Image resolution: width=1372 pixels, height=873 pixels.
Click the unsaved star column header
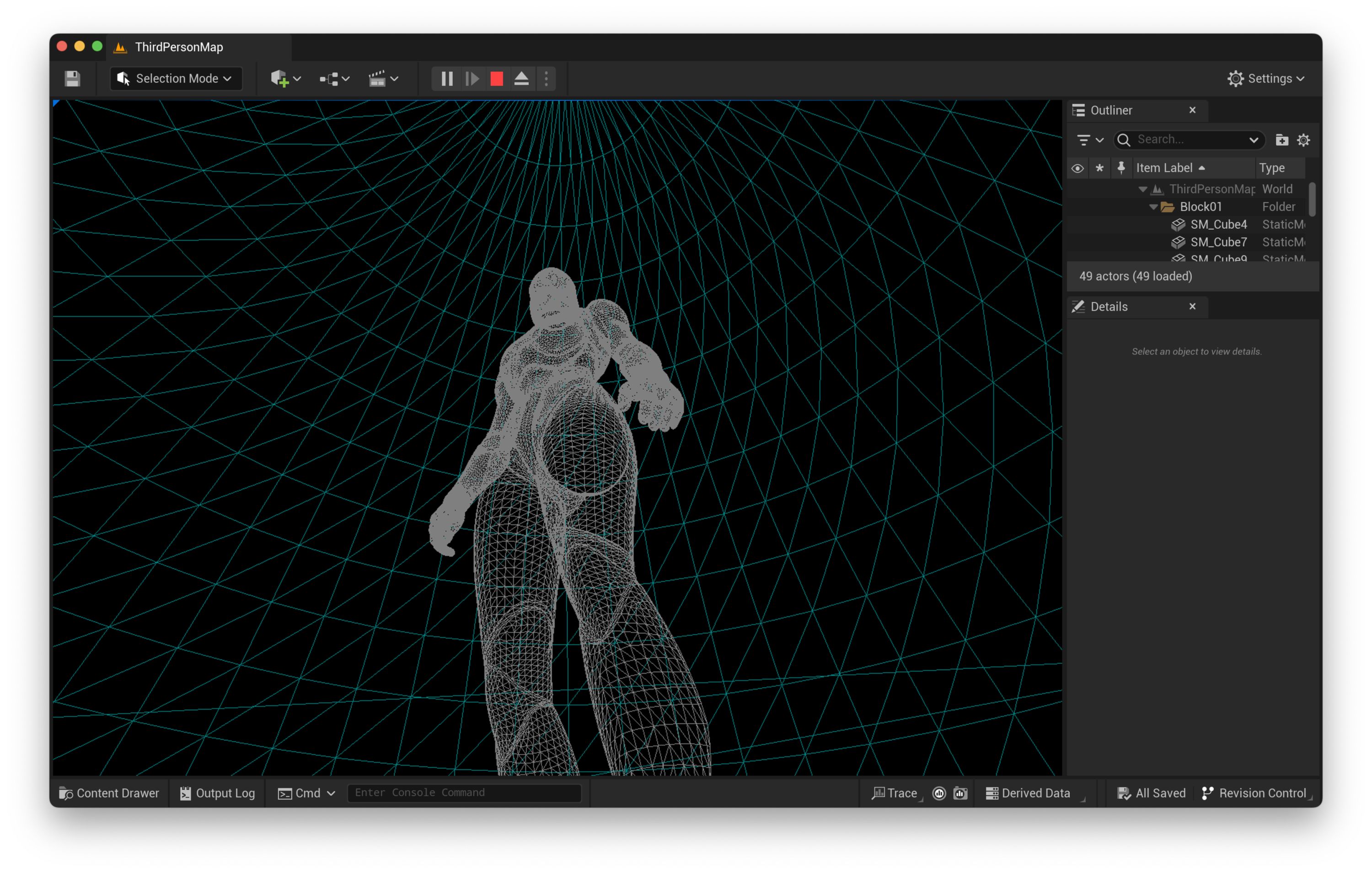click(1099, 168)
